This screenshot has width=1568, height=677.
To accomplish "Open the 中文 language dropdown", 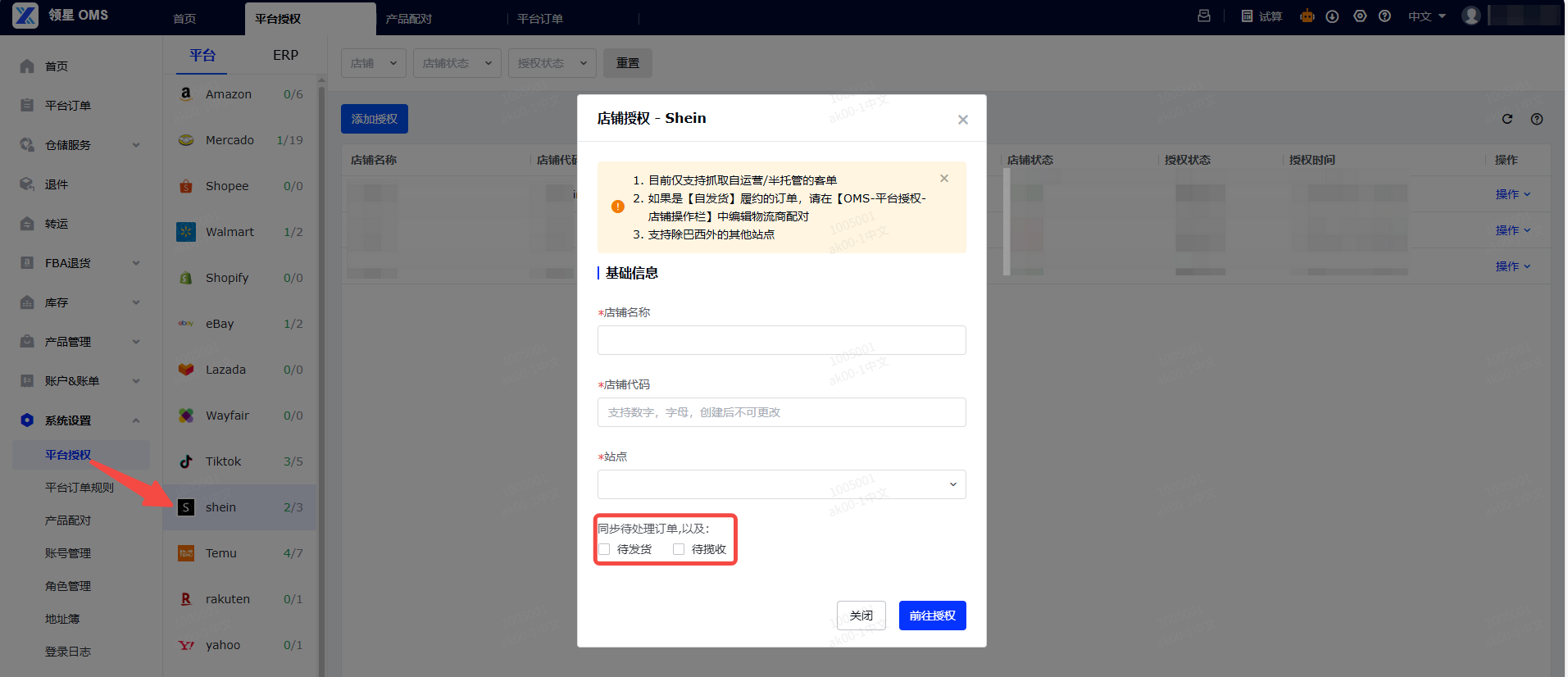I will point(1427,16).
